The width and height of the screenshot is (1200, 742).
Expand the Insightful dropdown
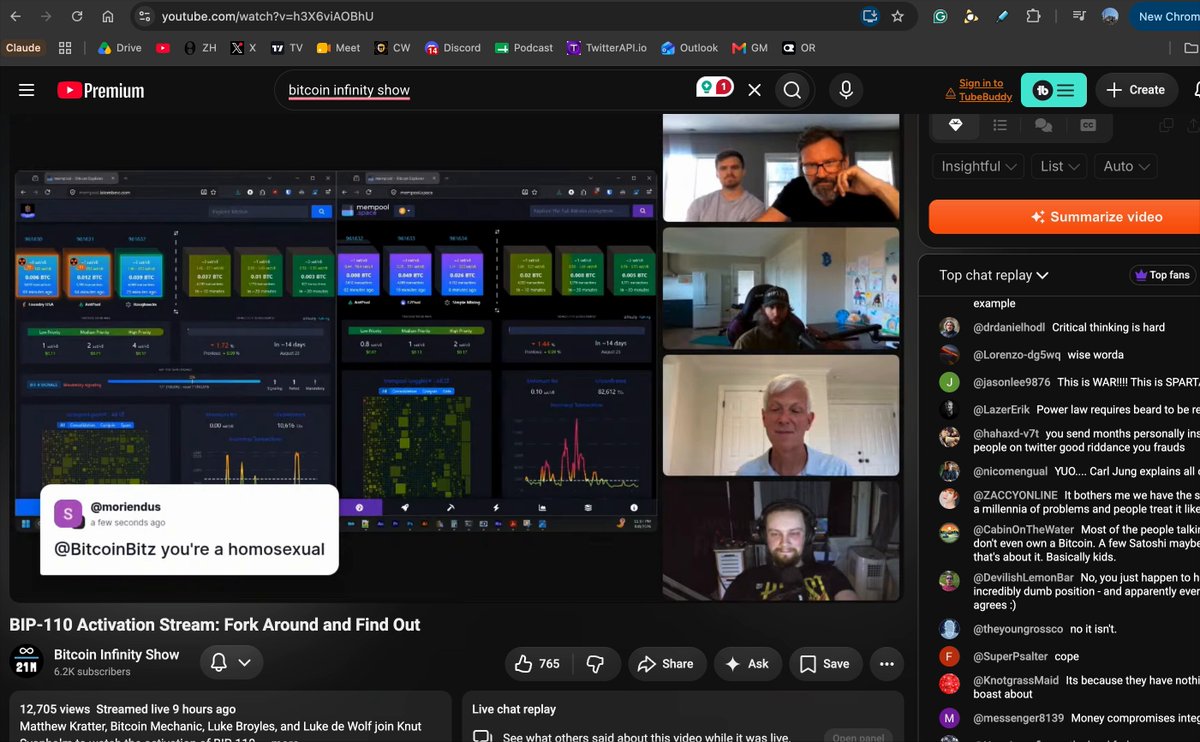(980, 166)
